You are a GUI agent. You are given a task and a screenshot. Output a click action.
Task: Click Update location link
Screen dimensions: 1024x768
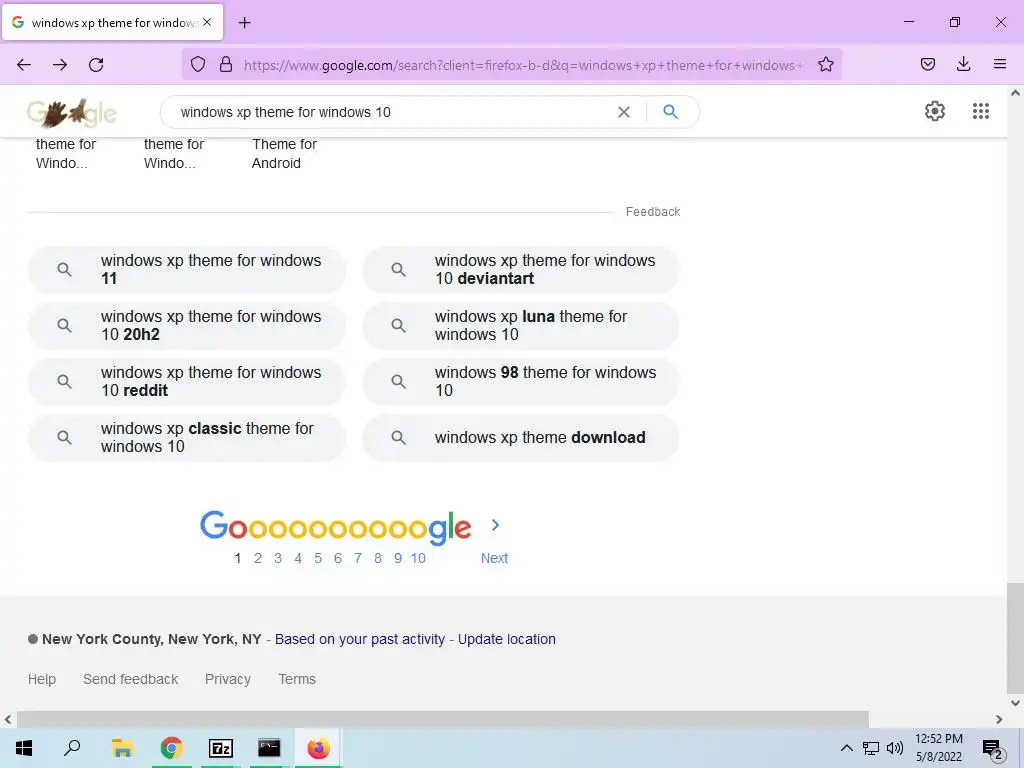(507, 639)
